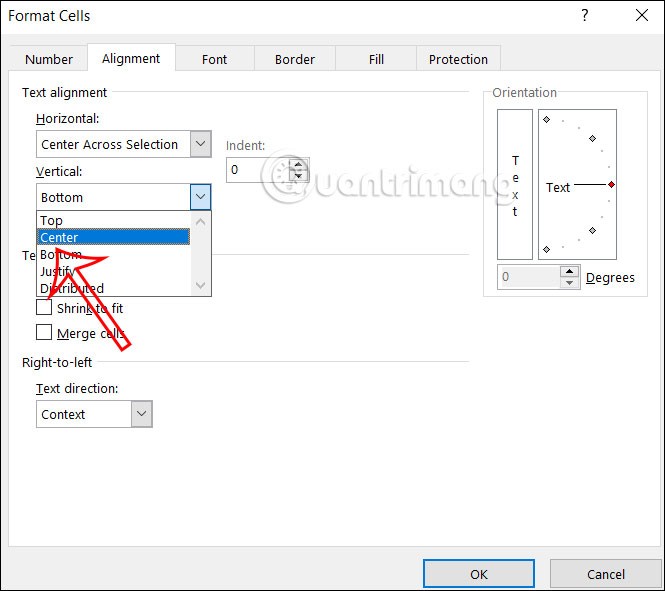Image resolution: width=665 pixels, height=591 pixels.
Task: Click the vertical Text orientation box
Action: click(x=515, y=186)
